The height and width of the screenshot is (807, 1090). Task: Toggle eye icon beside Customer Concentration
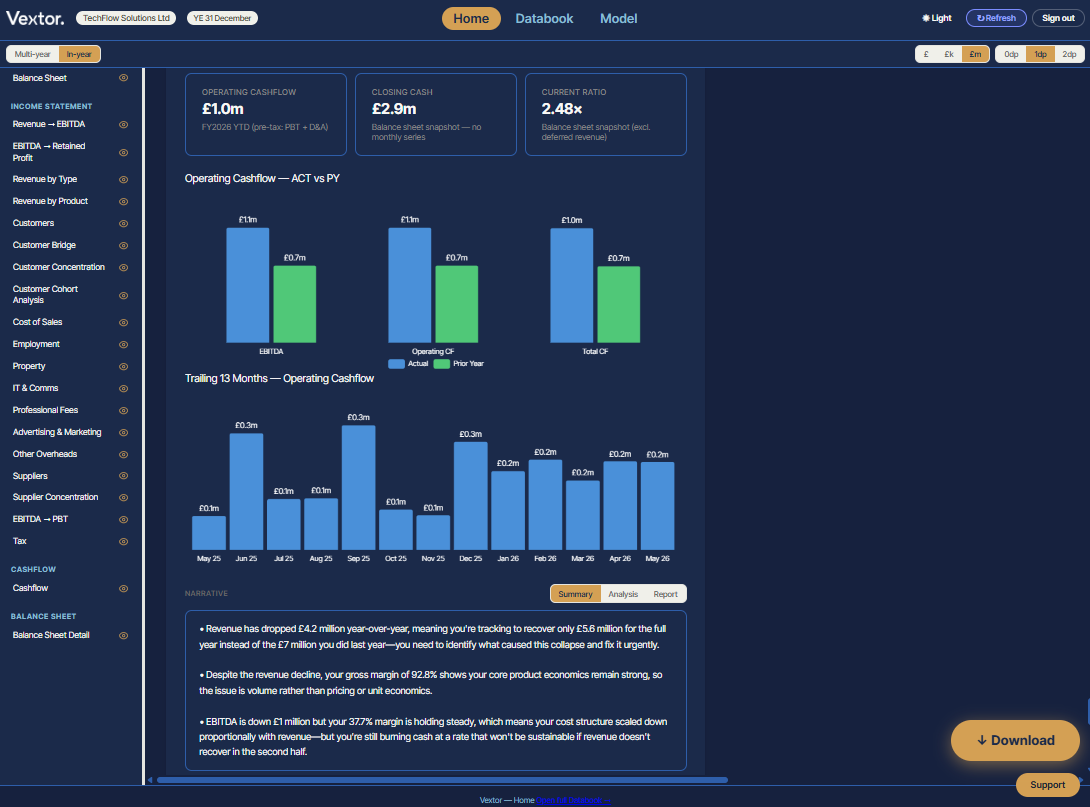click(x=123, y=268)
